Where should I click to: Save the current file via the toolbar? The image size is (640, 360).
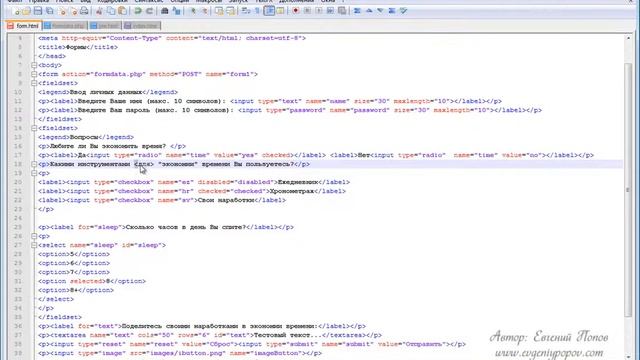38,11
